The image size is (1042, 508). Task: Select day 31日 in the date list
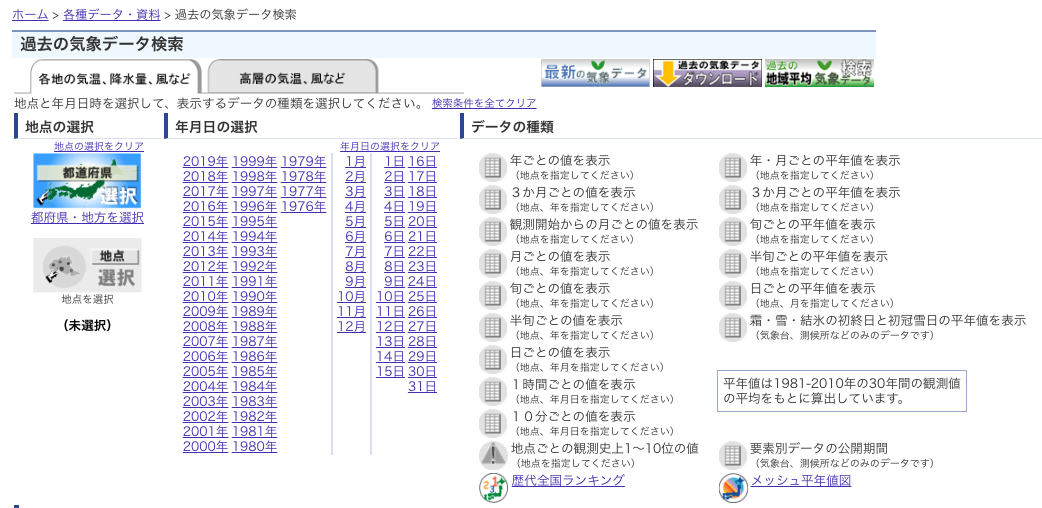[x=422, y=386]
